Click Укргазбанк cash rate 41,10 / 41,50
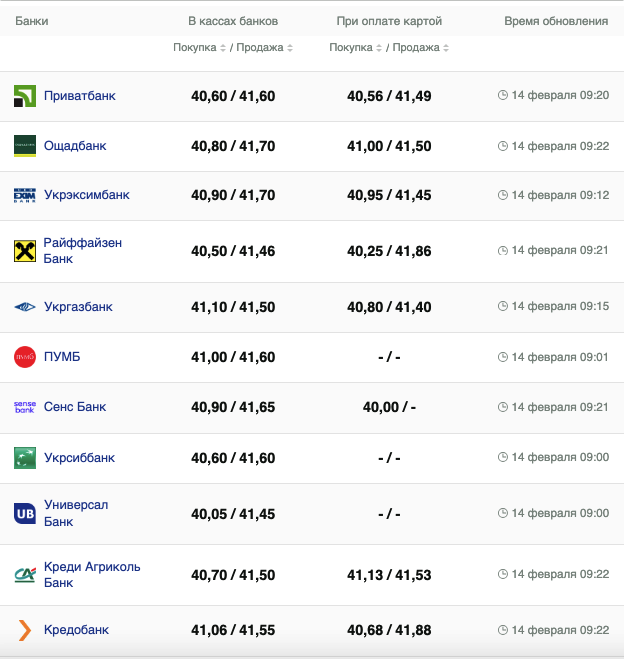Screen dimensions: 624x659 pos(233,307)
